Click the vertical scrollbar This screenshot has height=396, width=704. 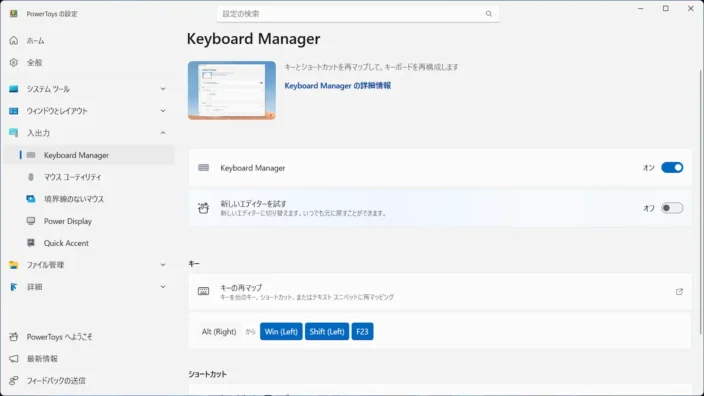click(x=700, y=202)
